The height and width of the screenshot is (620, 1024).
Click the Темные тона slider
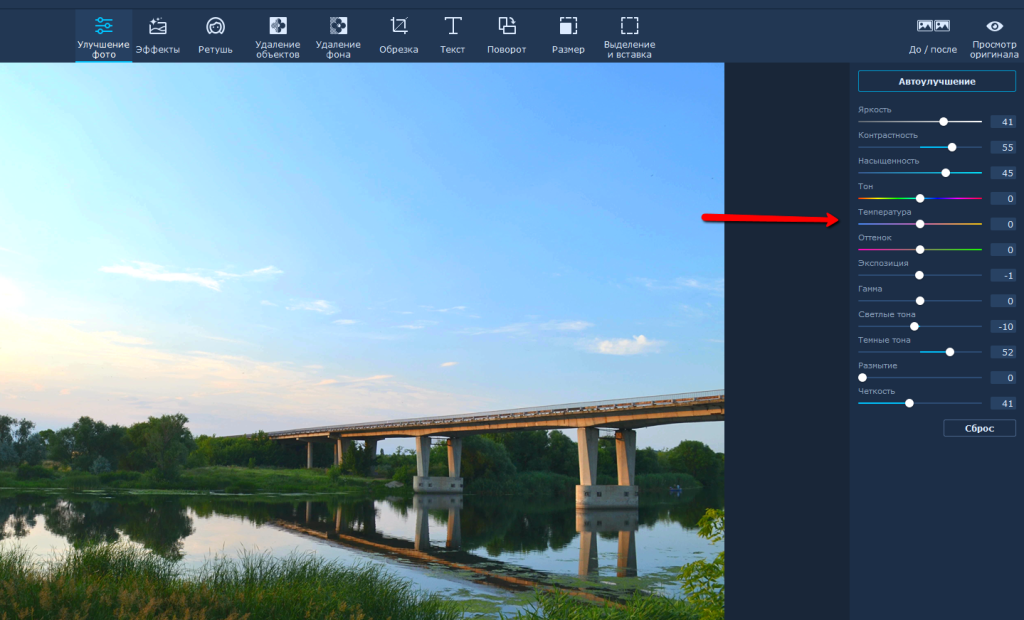pyautogui.click(x=920, y=352)
